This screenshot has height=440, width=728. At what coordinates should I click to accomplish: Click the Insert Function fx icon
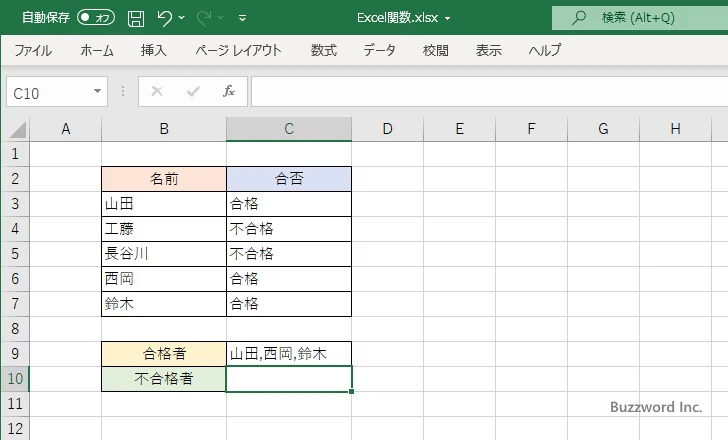click(229, 91)
